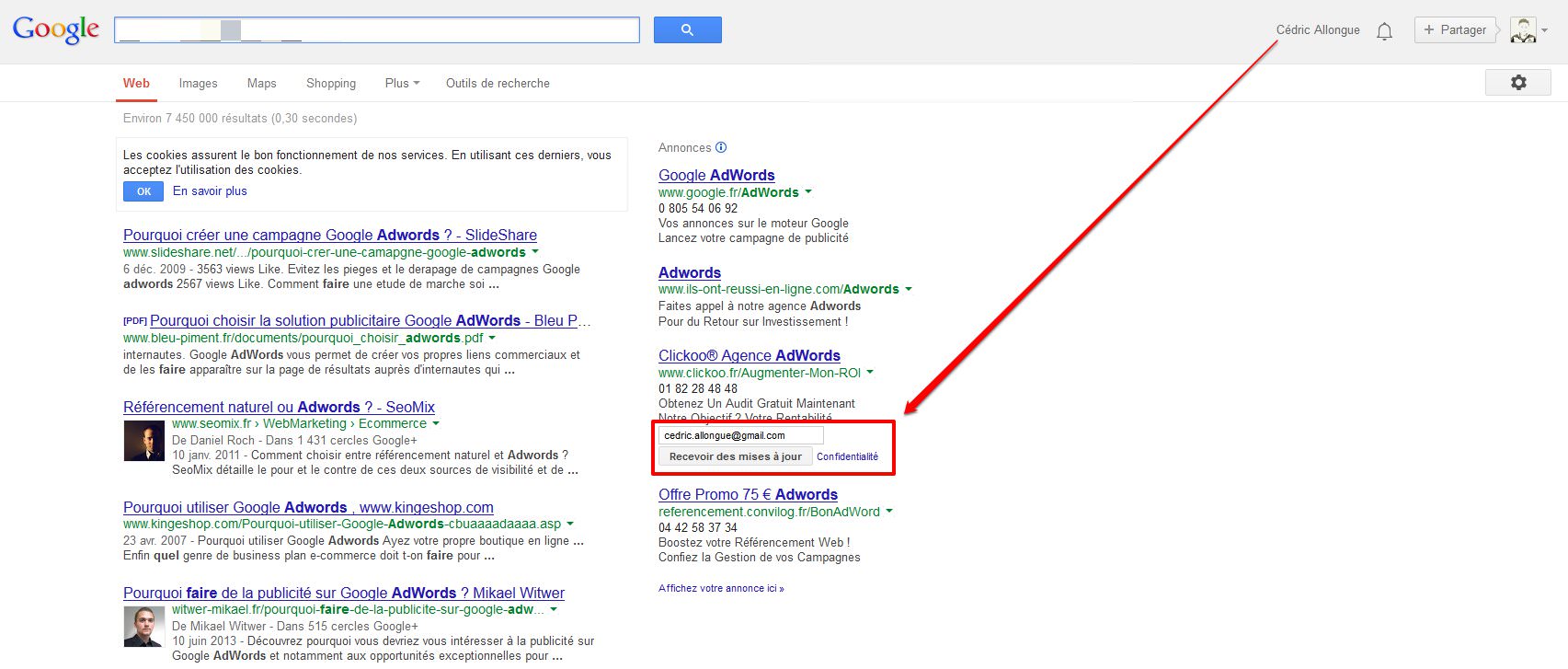Viewport: 1568px width, 669px height.
Task: Click the Google logo
Action: (56, 29)
